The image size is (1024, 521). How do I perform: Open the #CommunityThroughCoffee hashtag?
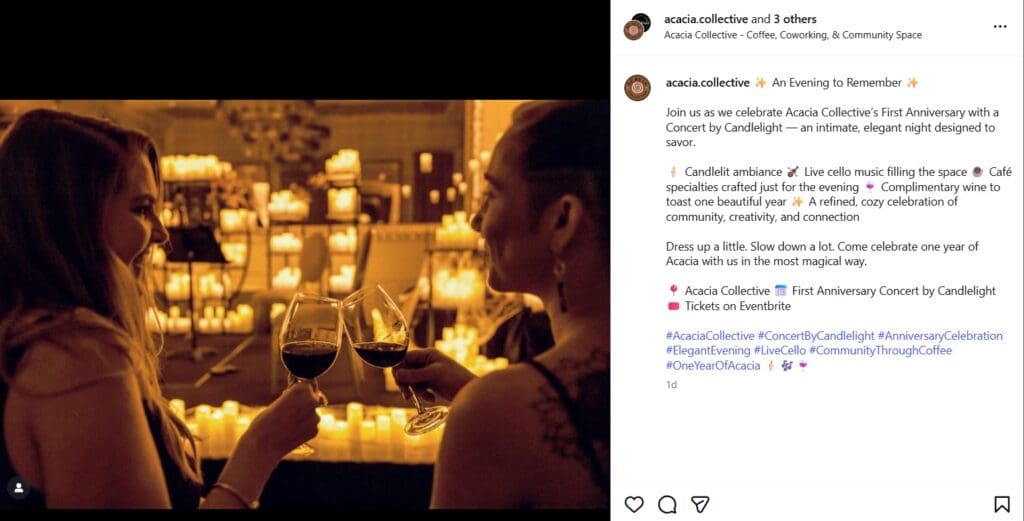890,351
